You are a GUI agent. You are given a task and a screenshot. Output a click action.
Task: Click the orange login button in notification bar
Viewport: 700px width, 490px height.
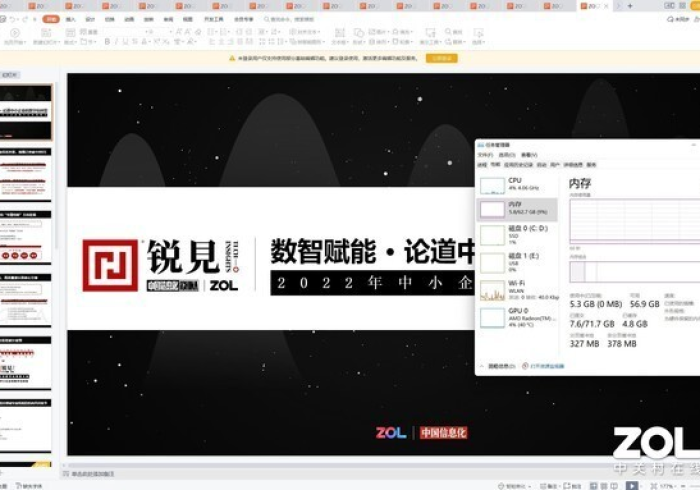(x=442, y=58)
